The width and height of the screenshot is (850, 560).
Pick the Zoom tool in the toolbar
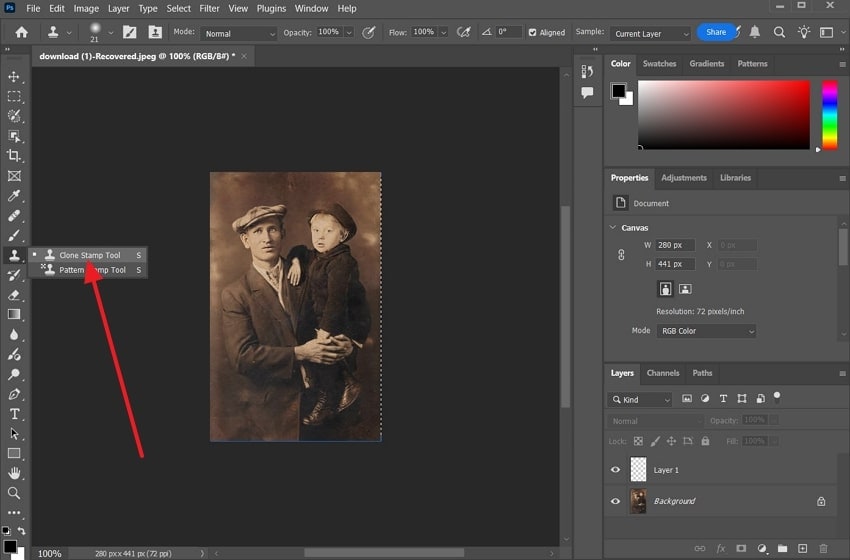pyautogui.click(x=14, y=493)
